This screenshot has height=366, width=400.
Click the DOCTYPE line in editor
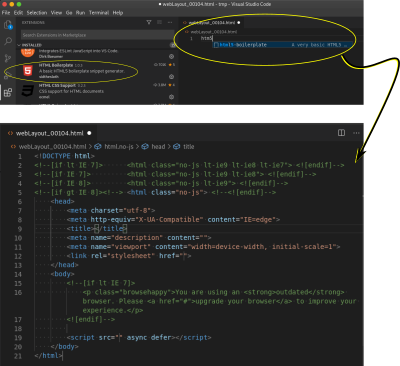coord(64,156)
